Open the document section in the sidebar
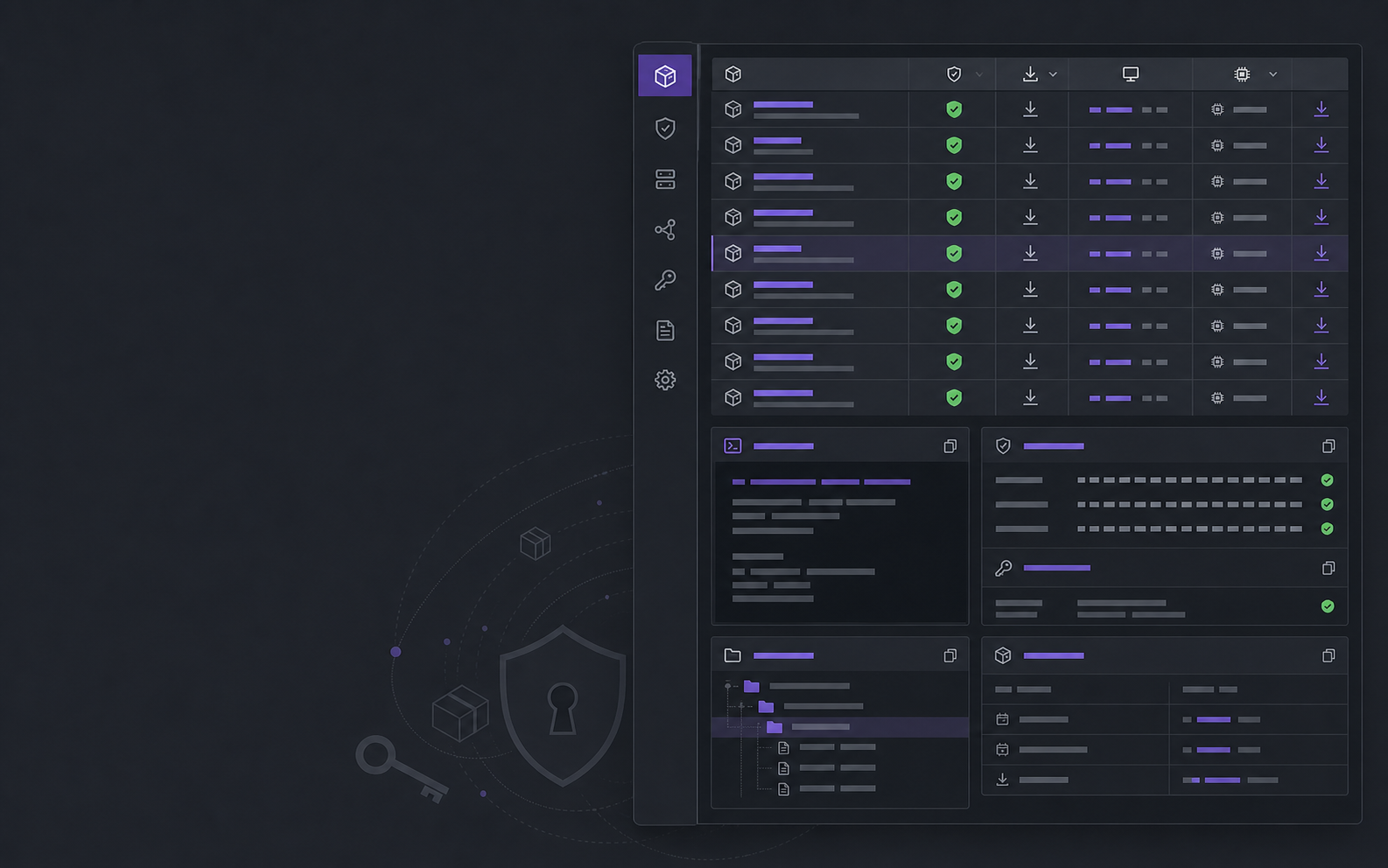Screen dimensions: 1388x868 (665, 330)
